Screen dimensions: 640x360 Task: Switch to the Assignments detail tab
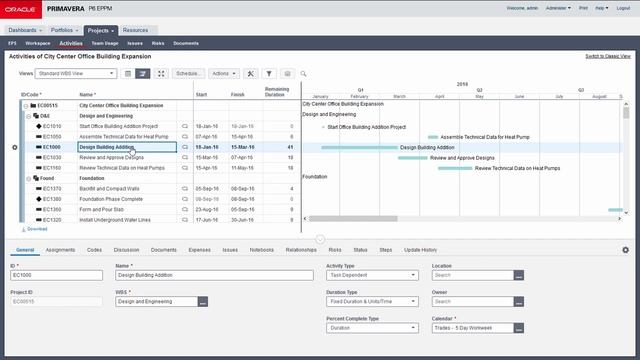(x=60, y=250)
